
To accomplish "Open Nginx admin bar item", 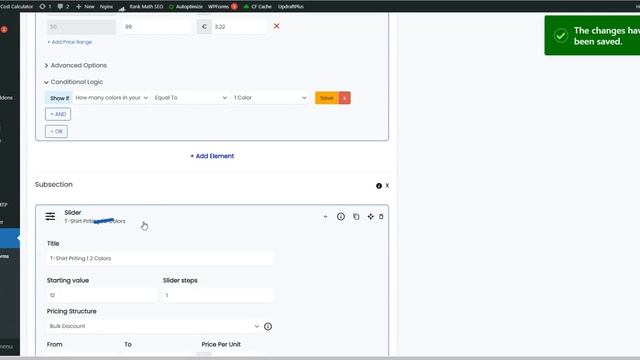I will click(x=106, y=7).
